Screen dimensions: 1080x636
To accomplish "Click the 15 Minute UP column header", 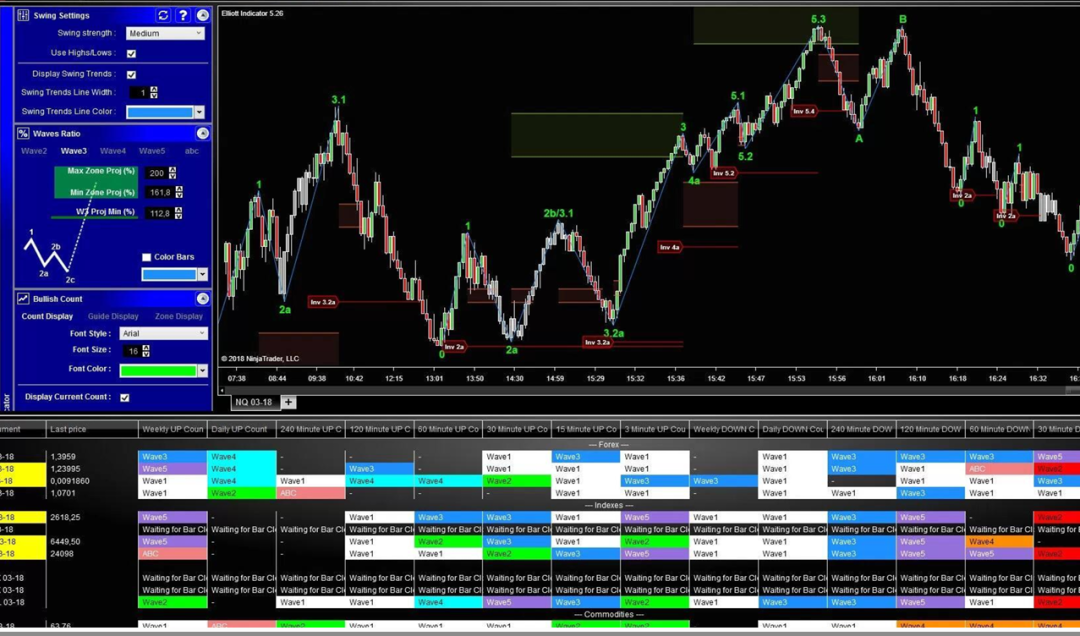I will point(585,429).
